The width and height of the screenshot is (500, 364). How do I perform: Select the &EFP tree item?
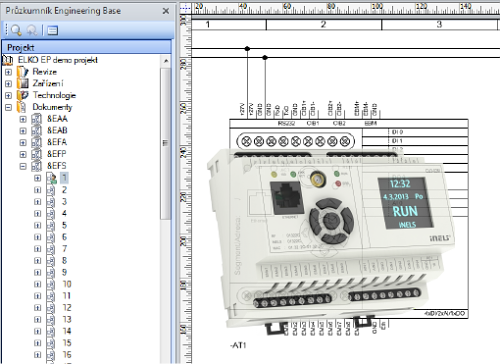click(x=57, y=154)
